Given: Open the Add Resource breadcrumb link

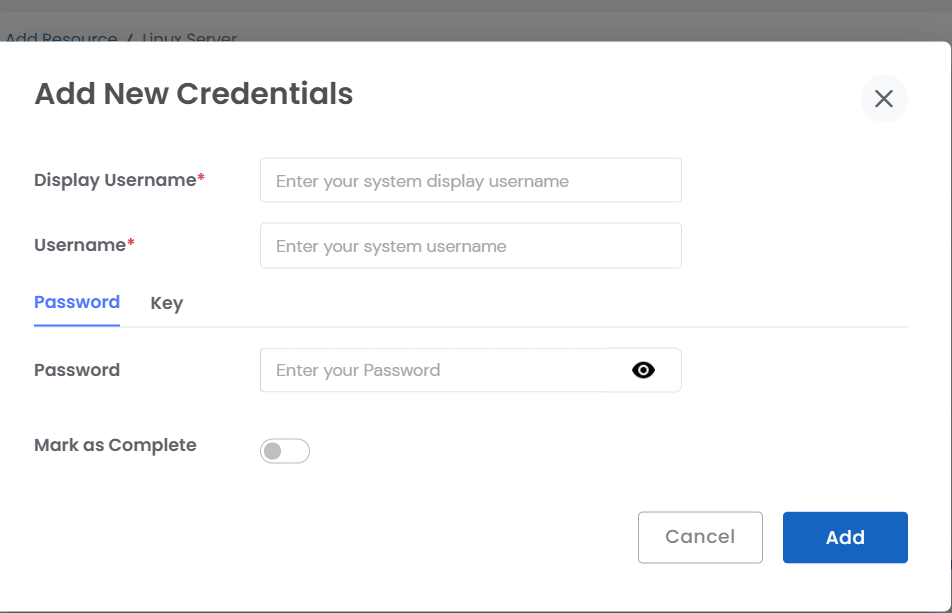Looking at the screenshot, I should click(62, 38).
